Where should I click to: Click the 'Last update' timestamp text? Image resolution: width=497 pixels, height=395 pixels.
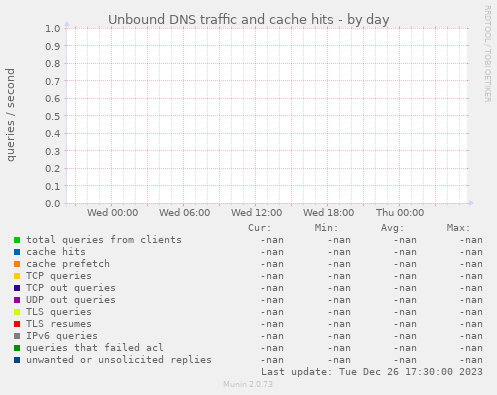point(372,372)
